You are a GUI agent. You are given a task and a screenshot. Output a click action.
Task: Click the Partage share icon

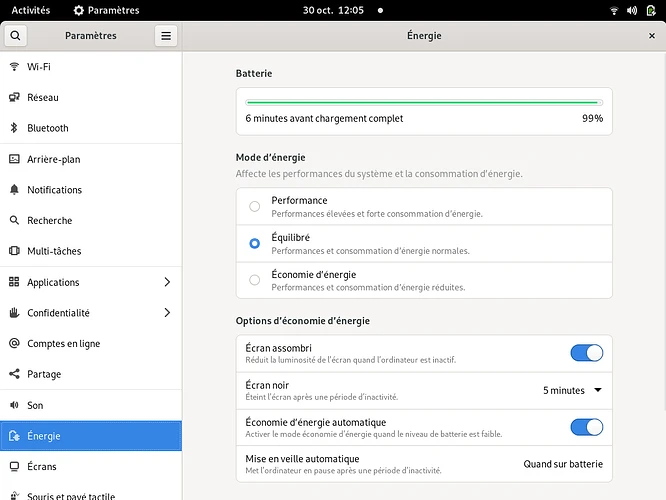pos(15,374)
